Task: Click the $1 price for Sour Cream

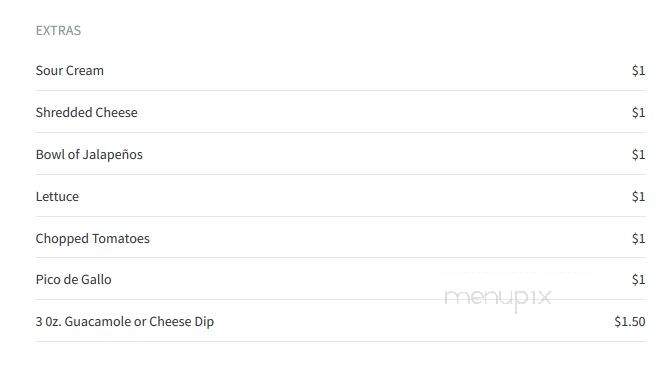Action: coord(638,71)
